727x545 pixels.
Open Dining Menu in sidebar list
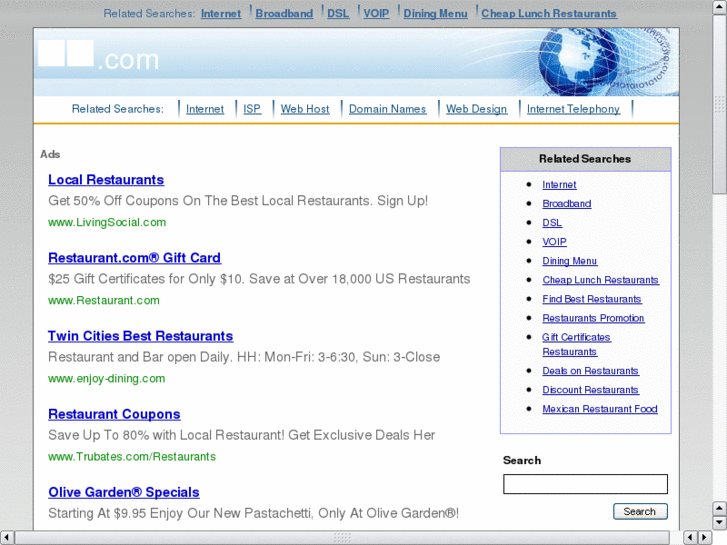(x=570, y=261)
